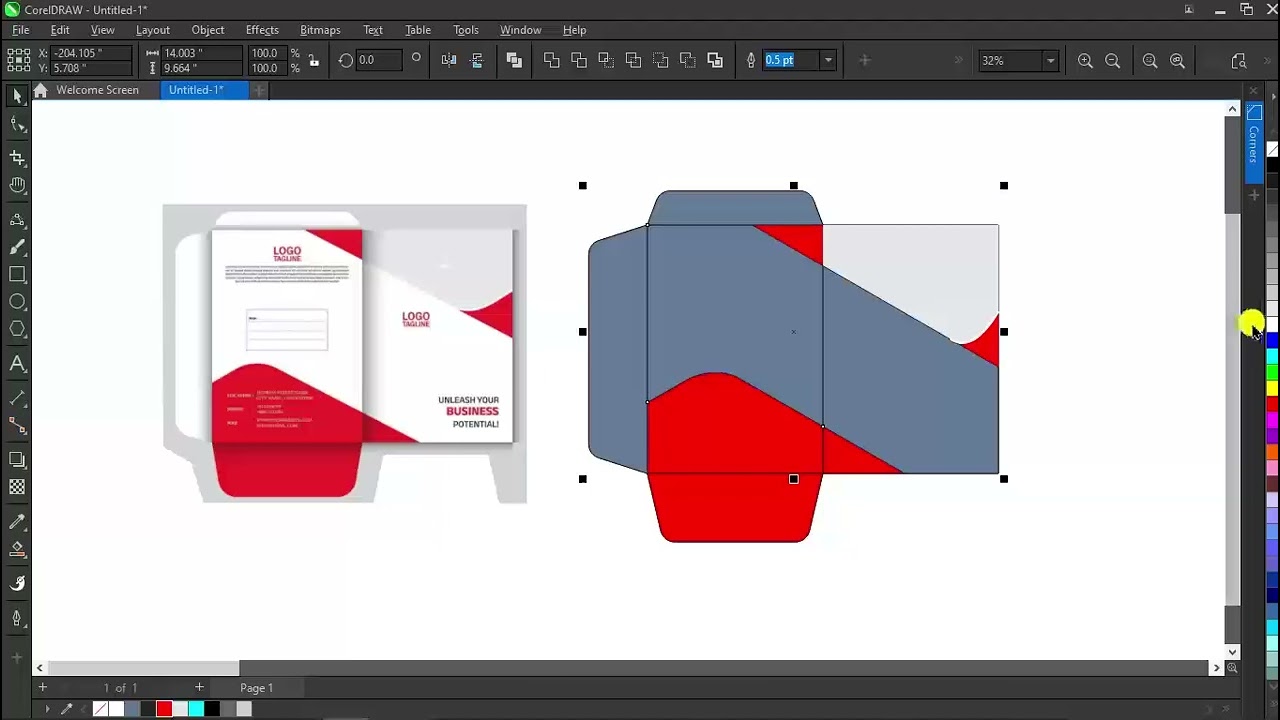Switch to the Welcome Screen tab
Viewport: 1280px width, 720px height.
(x=97, y=90)
